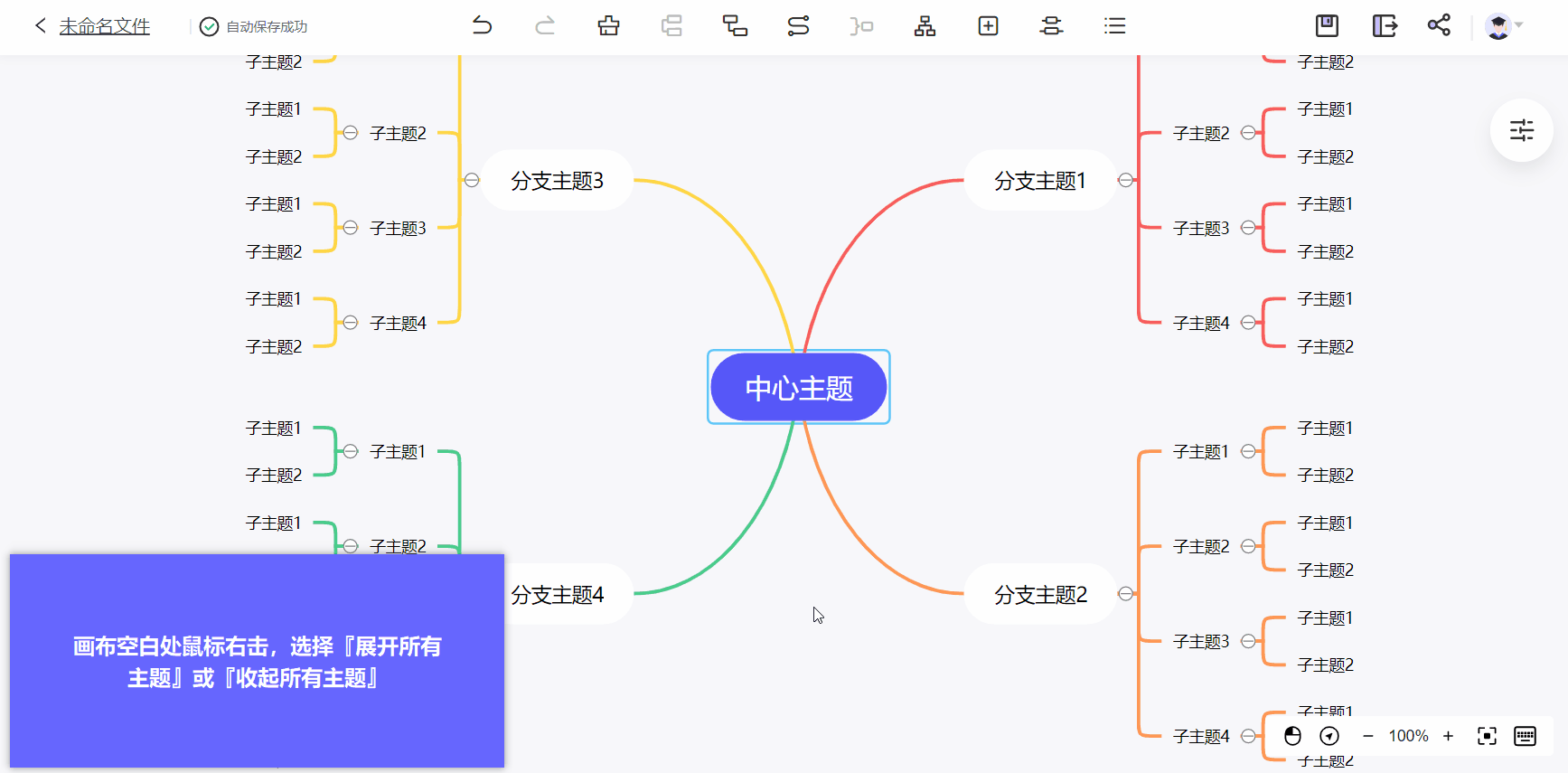Screen dimensions: 1568x773
Task: Click the blue tip panel about 展开所有主题
Action: [x=257, y=661]
